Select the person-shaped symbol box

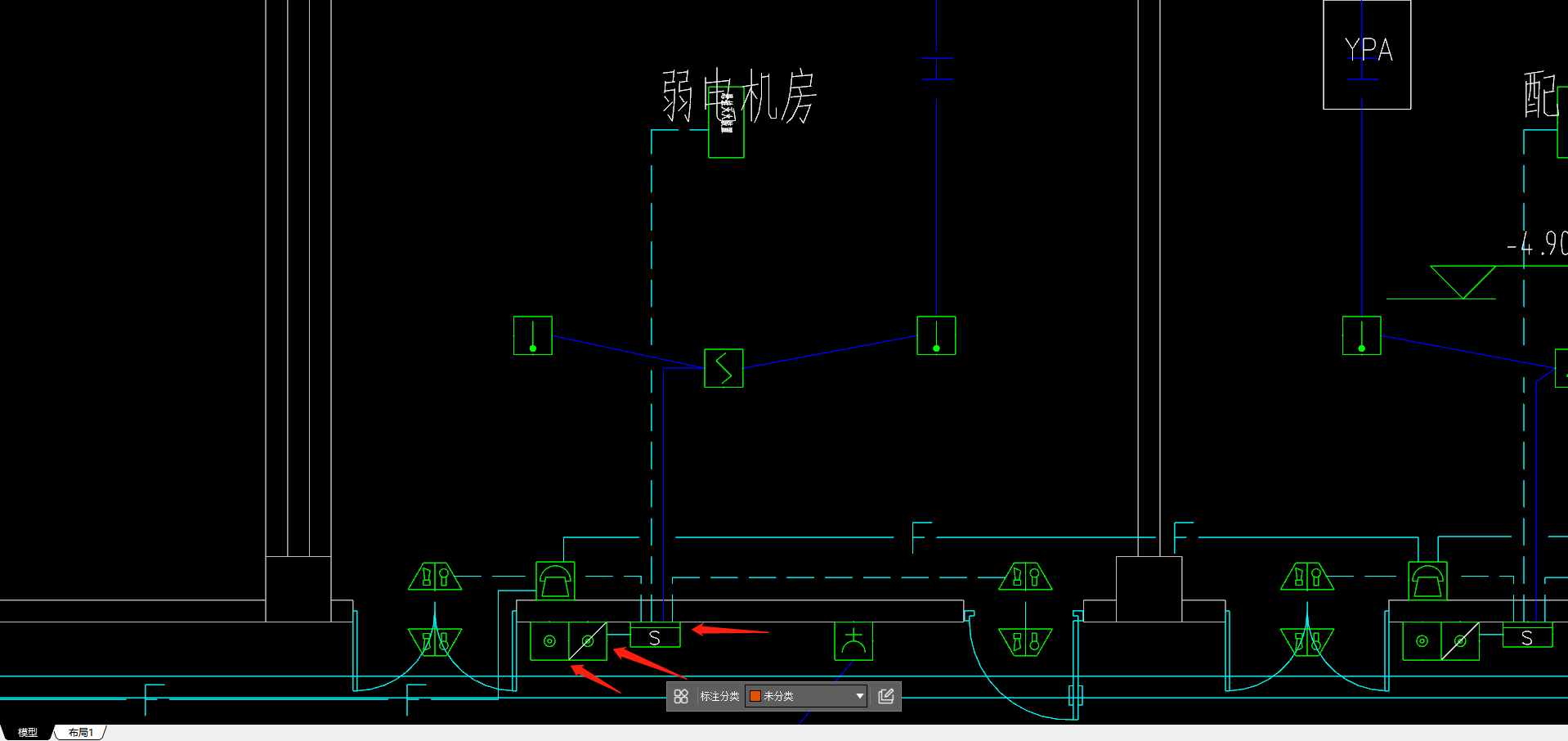(853, 640)
